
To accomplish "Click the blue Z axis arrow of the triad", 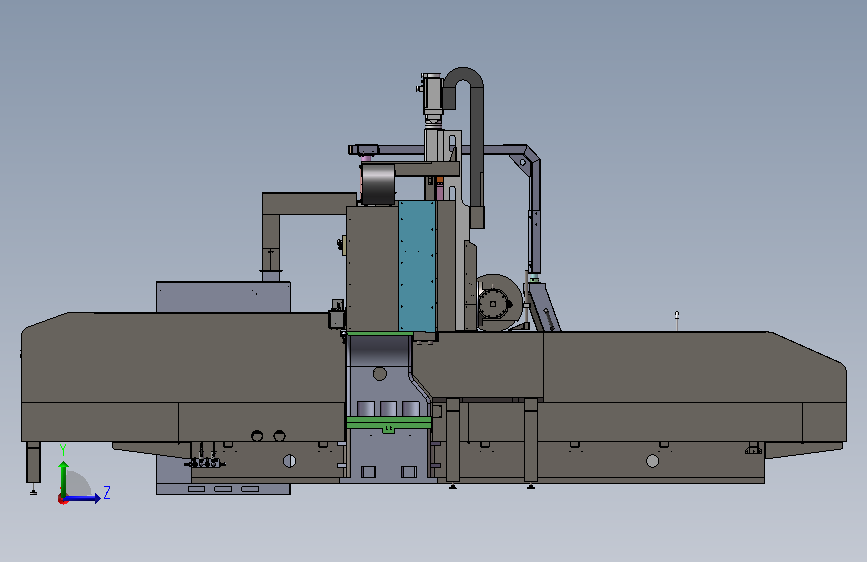I will click(83, 498).
